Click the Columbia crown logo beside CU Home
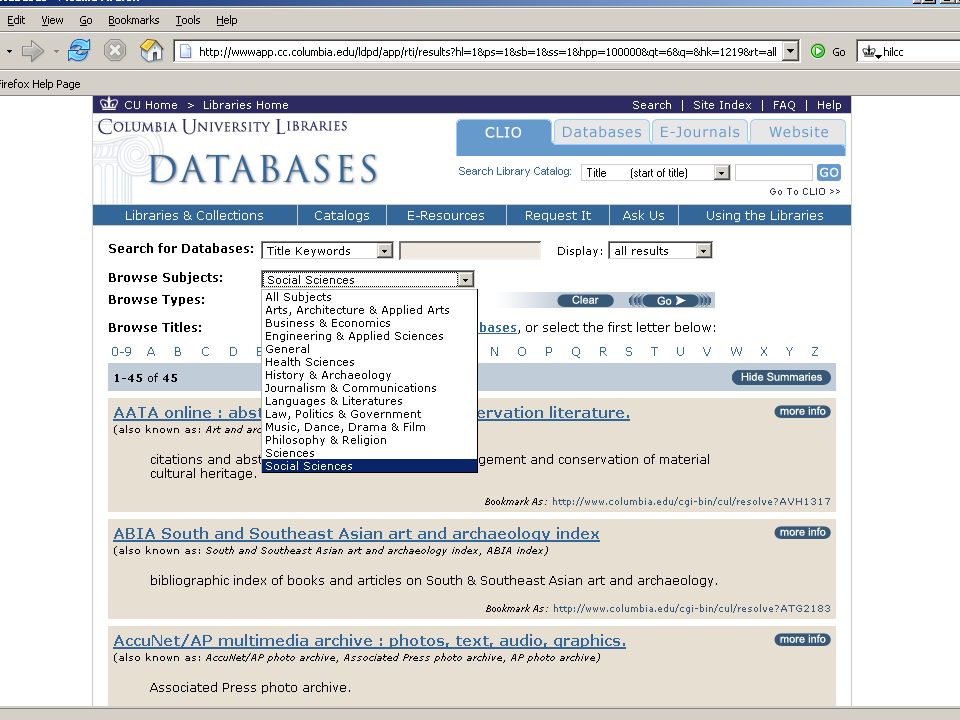Image resolution: width=960 pixels, height=720 pixels. pyautogui.click(x=108, y=103)
